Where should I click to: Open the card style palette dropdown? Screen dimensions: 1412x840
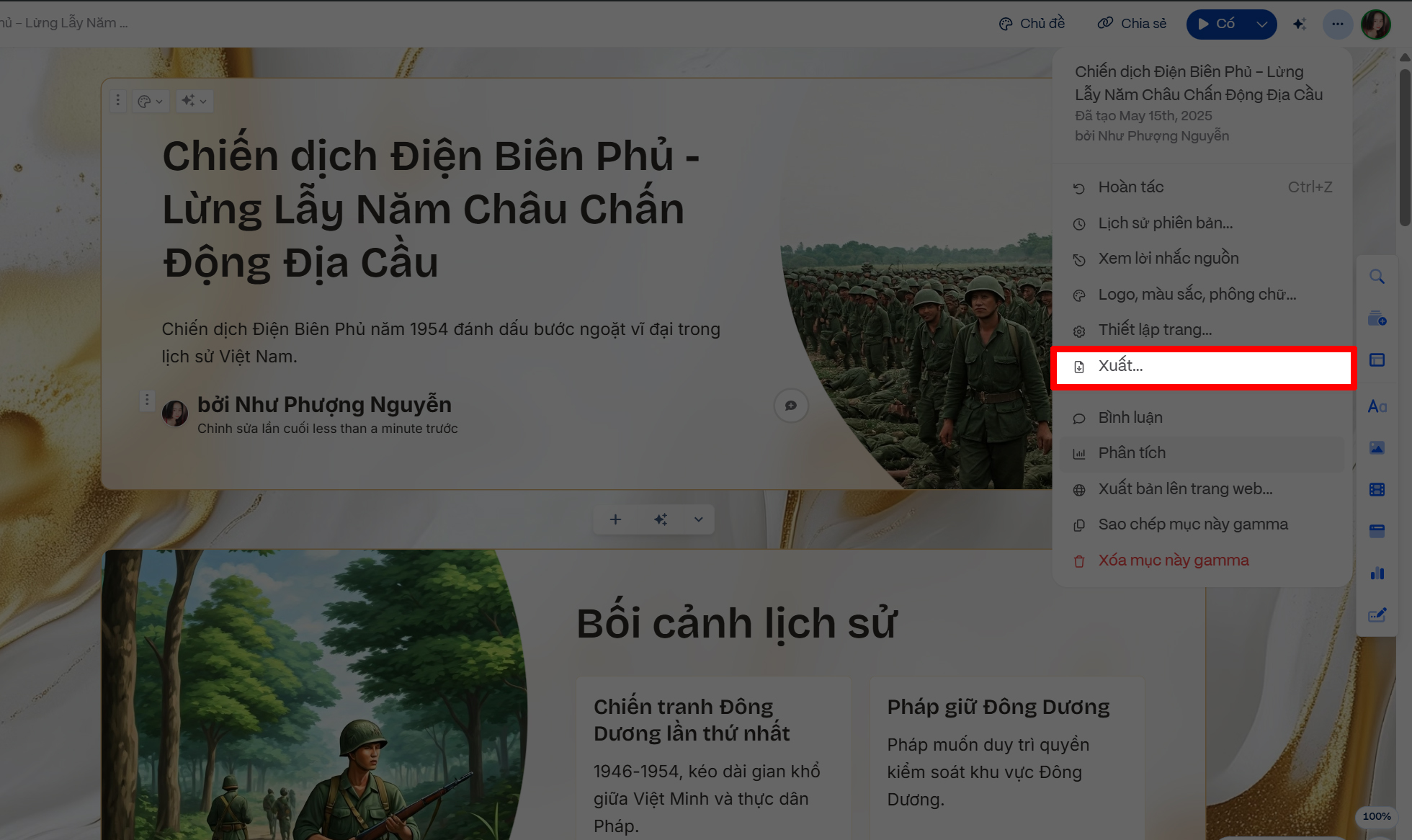[x=151, y=102]
